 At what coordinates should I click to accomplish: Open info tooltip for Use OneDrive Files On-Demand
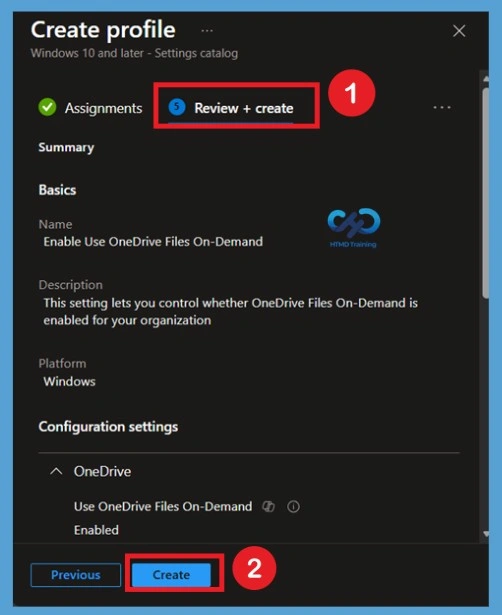pyautogui.click(x=293, y=506)
